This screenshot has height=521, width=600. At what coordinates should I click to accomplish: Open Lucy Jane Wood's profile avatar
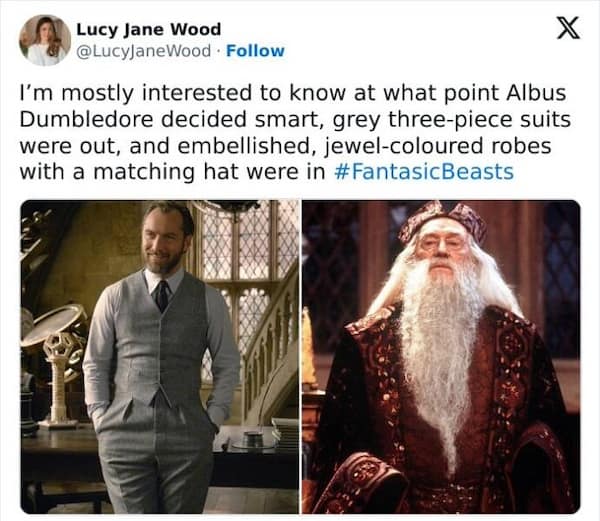point(45,41)
